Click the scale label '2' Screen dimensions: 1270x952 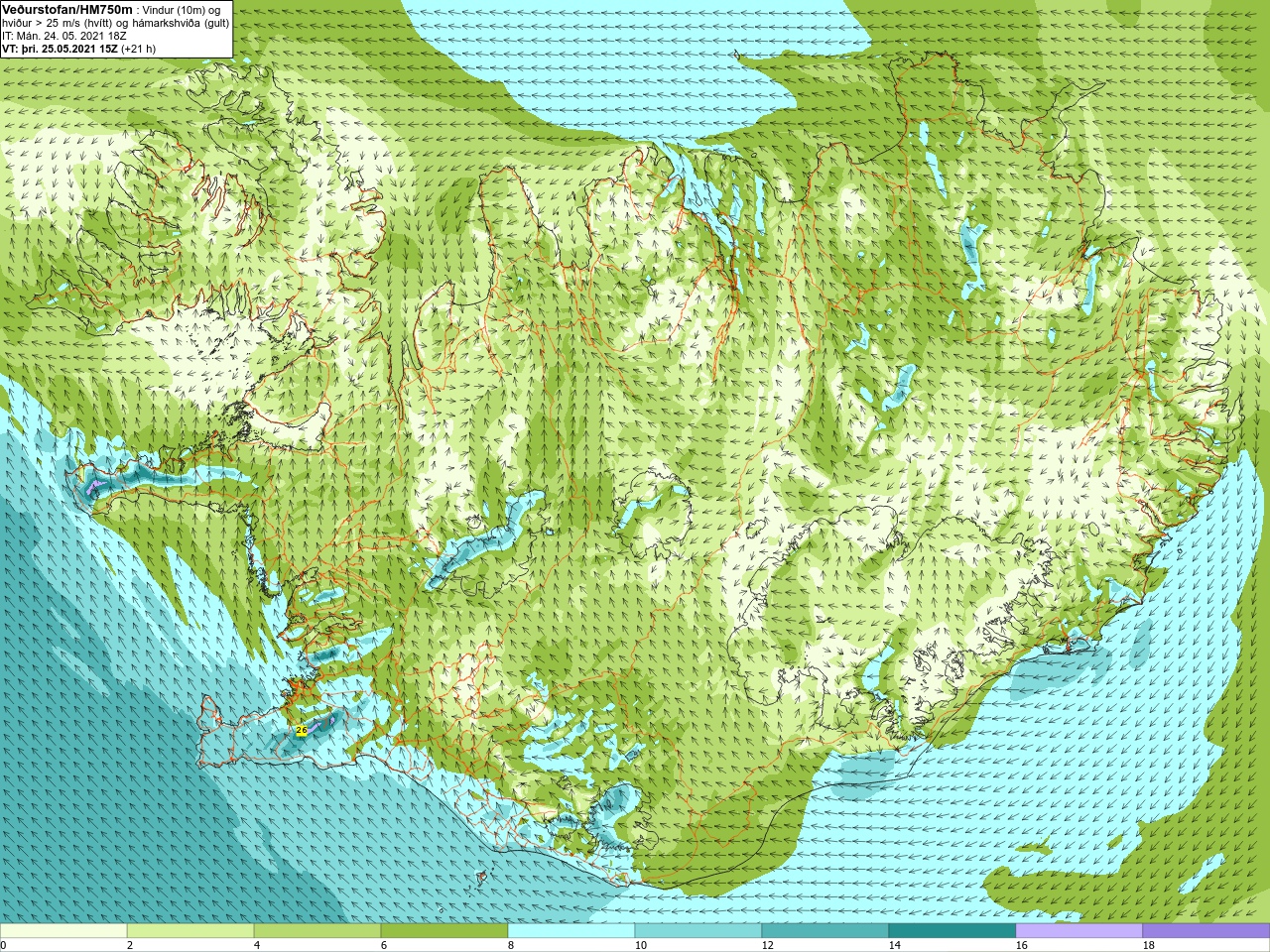pyautogui.click(x=129, y=945)
